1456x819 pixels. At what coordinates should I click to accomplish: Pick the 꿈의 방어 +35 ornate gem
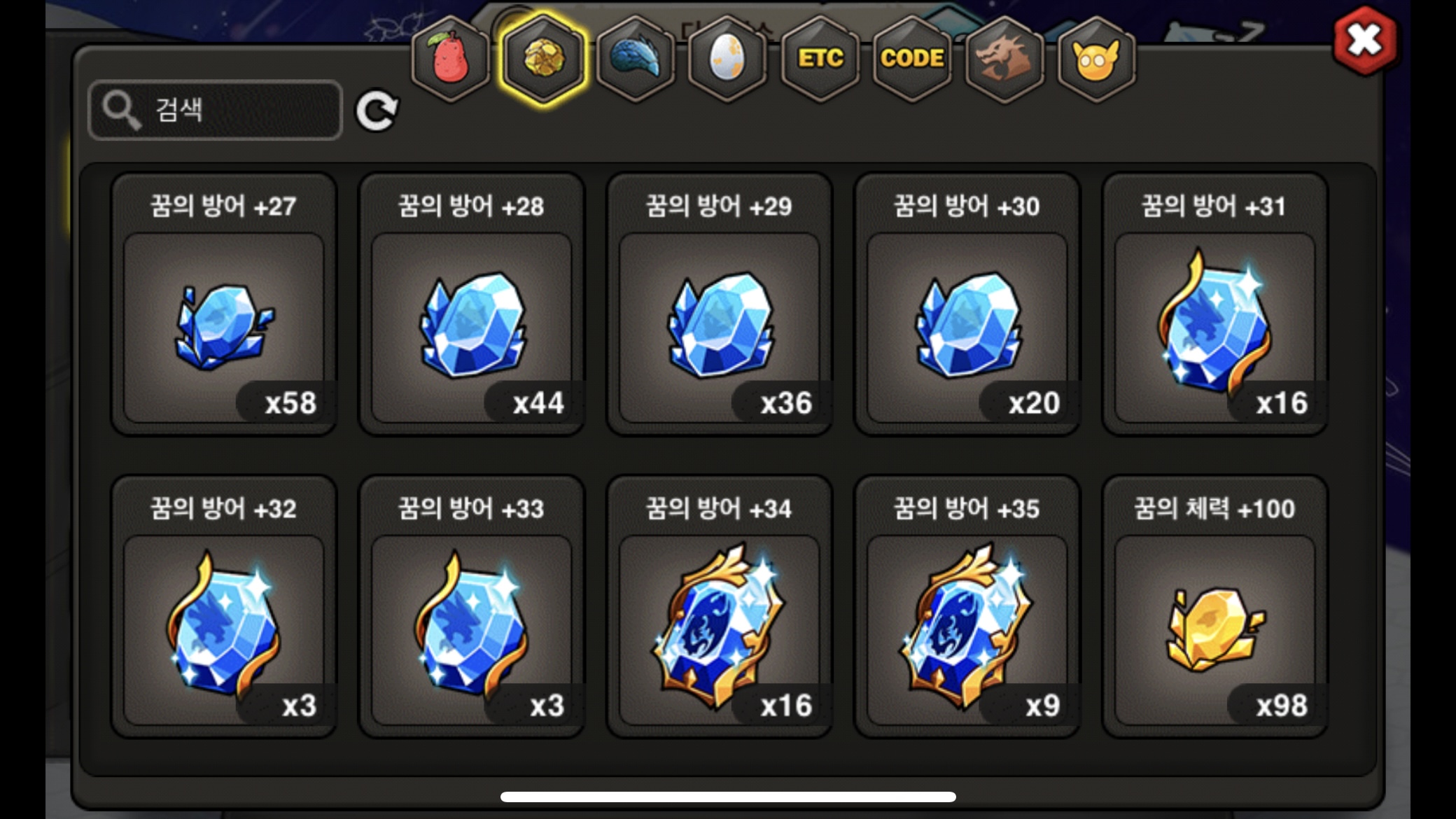[967, 607]
